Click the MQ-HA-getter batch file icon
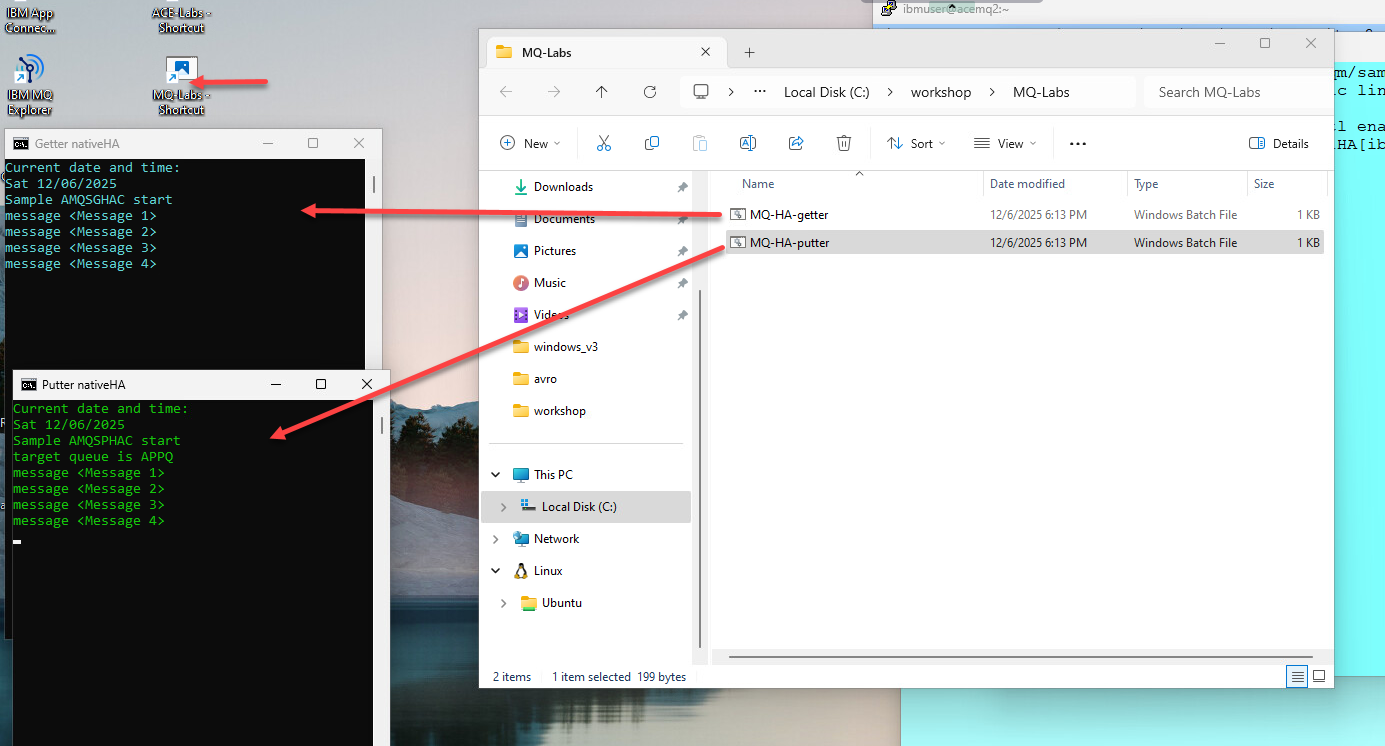Screen dimensions: 1385x746 (x=738, y=214)
